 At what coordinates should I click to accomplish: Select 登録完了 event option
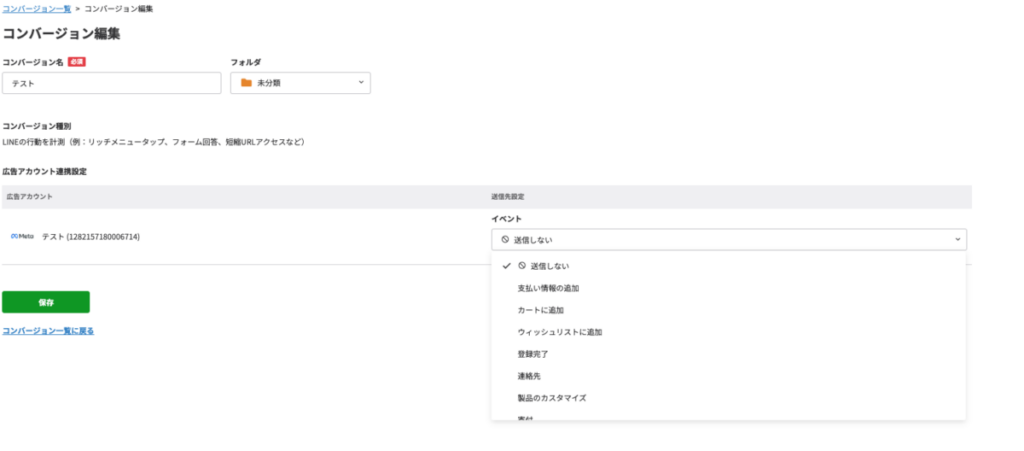[532, 354]
